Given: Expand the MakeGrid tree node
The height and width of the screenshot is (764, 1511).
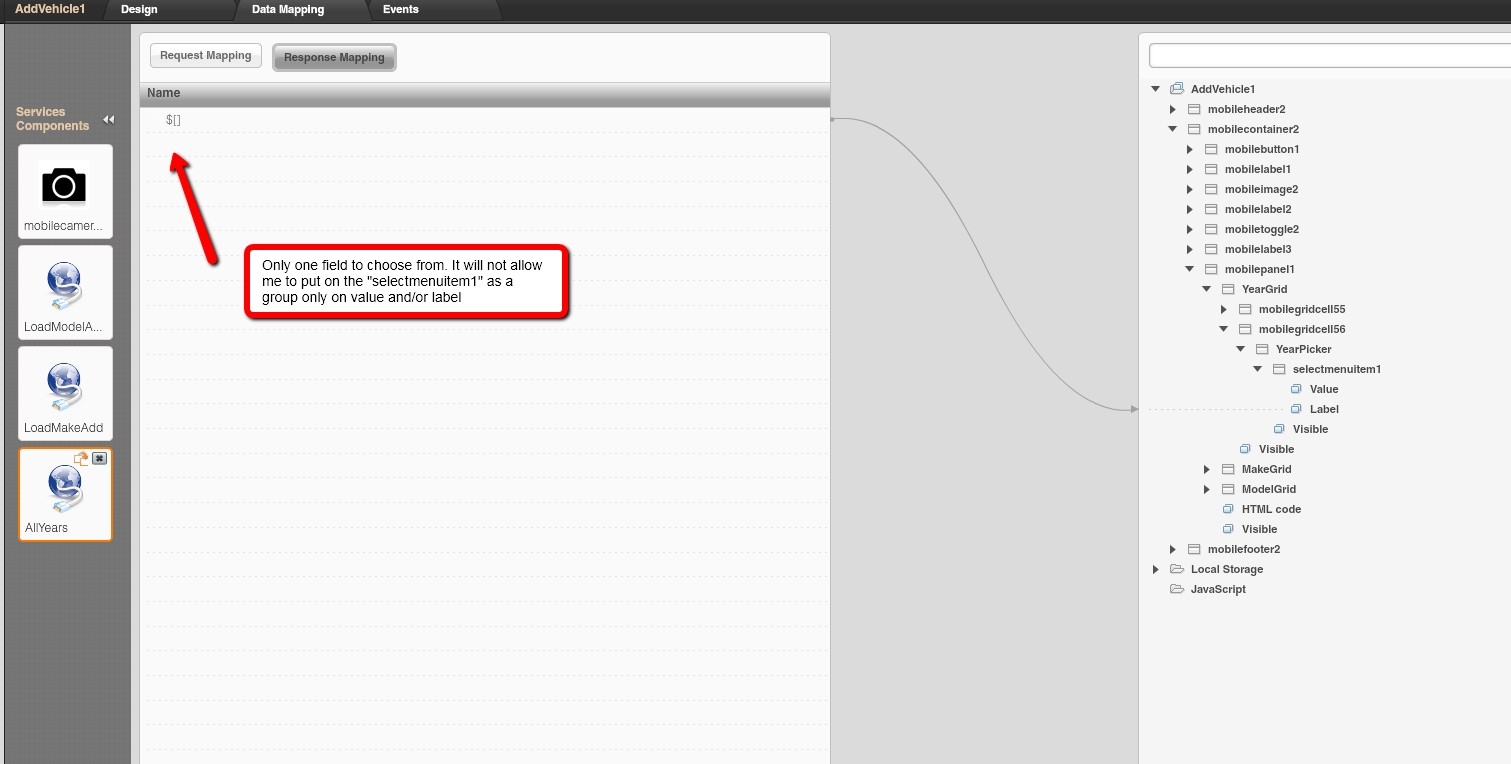Looking at the screenshot, I should coord(1207,469).
